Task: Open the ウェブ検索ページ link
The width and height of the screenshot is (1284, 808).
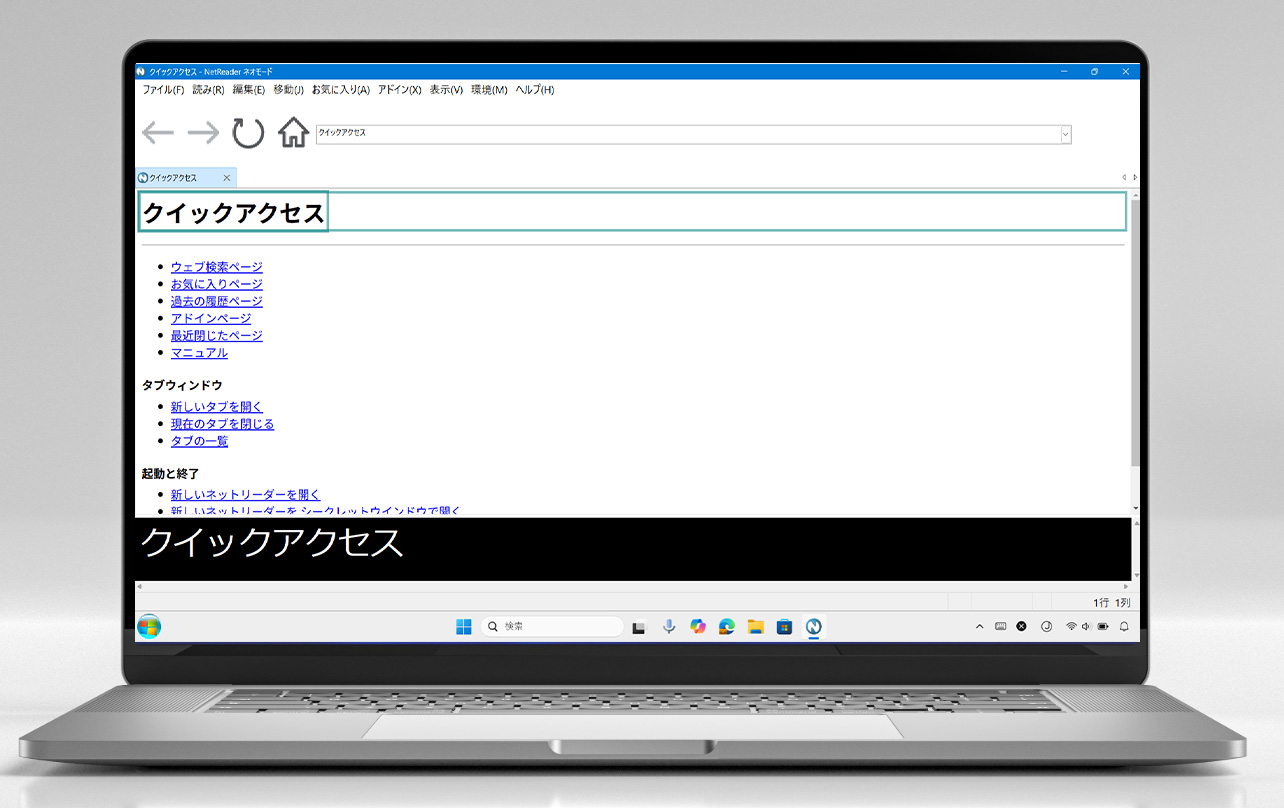Action: 216,266
